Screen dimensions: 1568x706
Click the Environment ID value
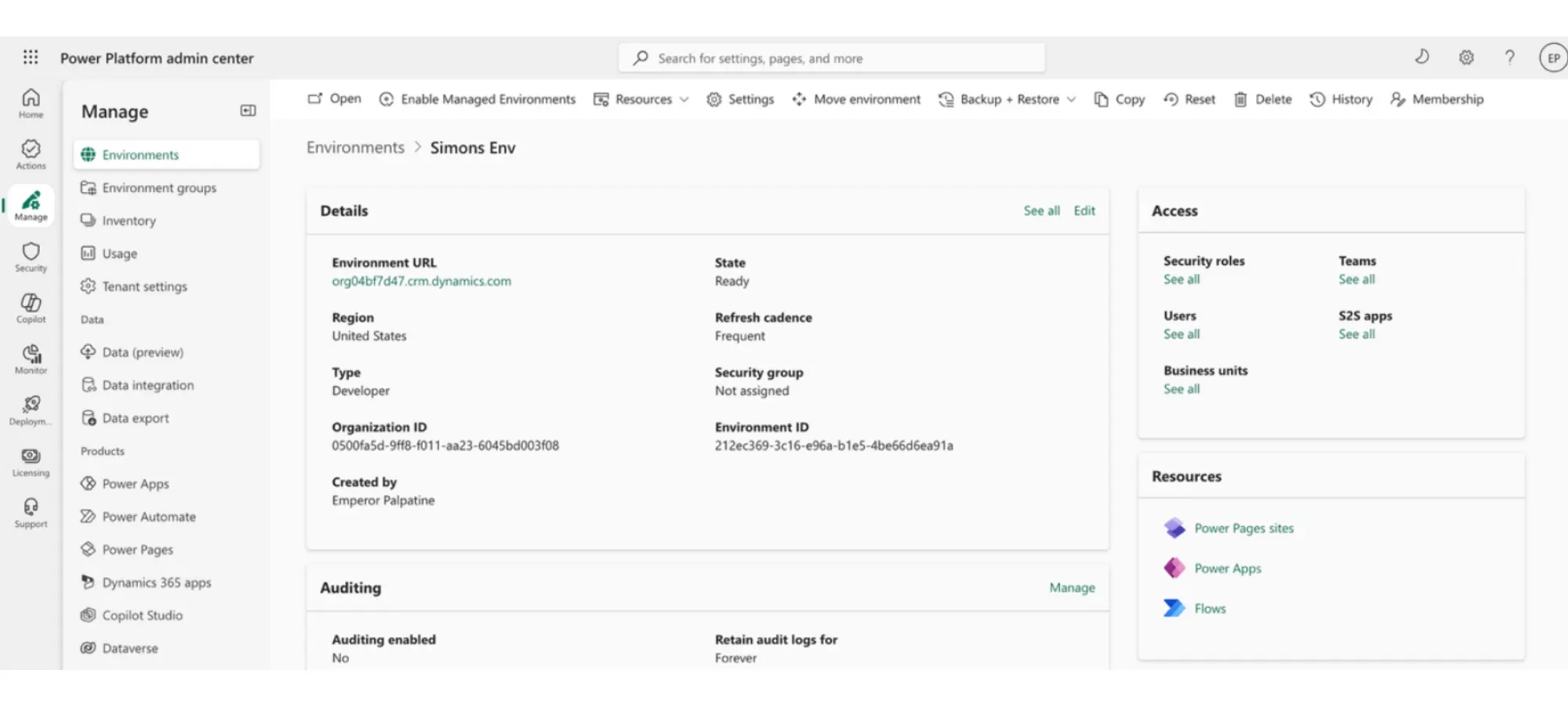pos(833,446)
